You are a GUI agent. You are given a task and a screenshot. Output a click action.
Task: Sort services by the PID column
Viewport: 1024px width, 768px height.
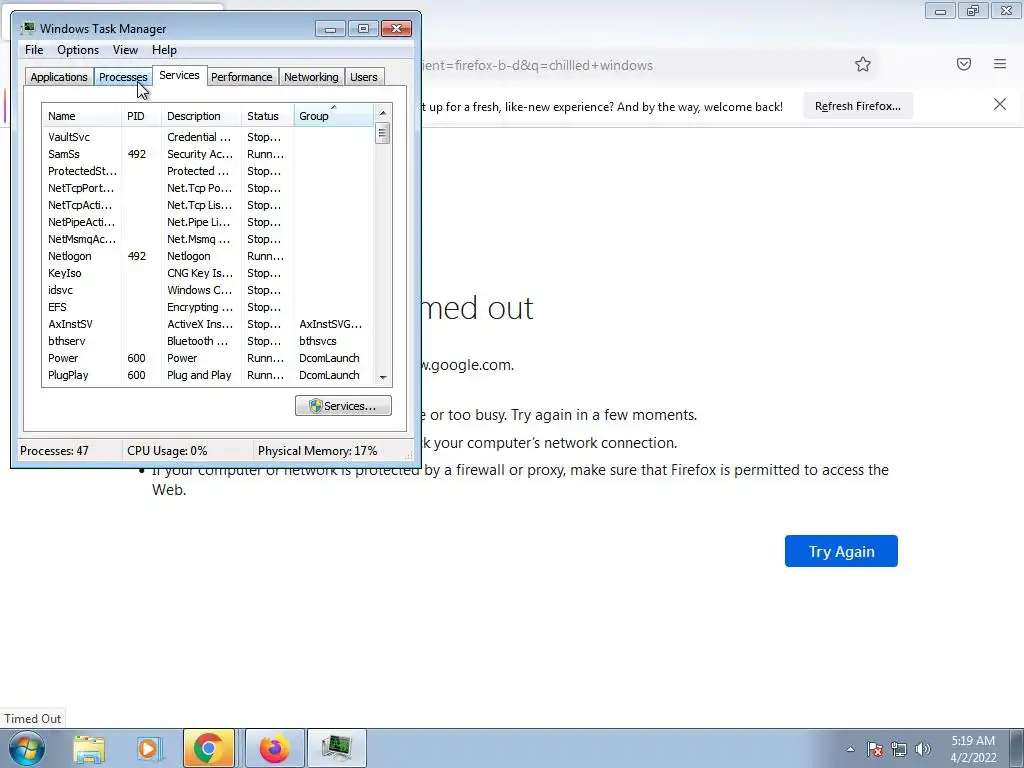(x=141, y=116)
